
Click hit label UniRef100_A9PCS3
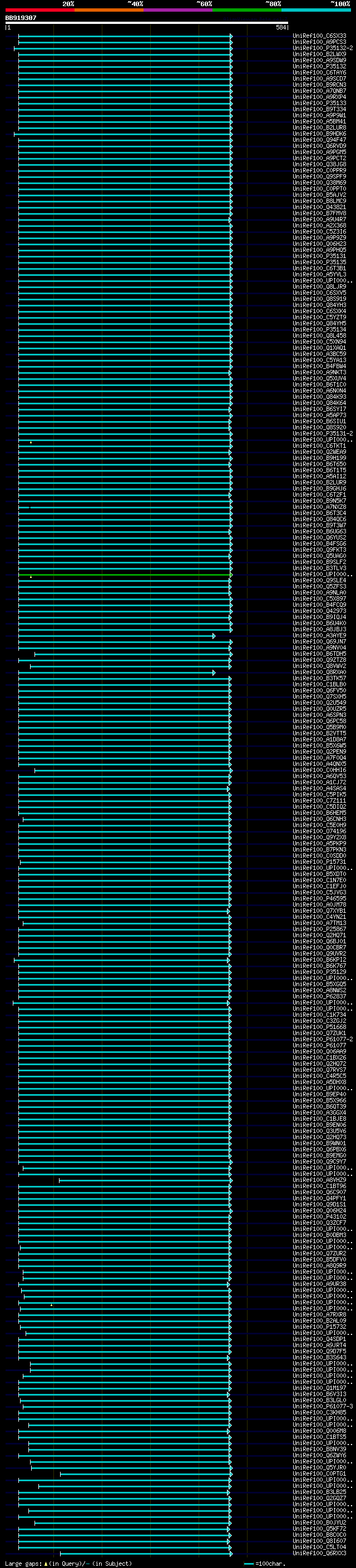319,43
